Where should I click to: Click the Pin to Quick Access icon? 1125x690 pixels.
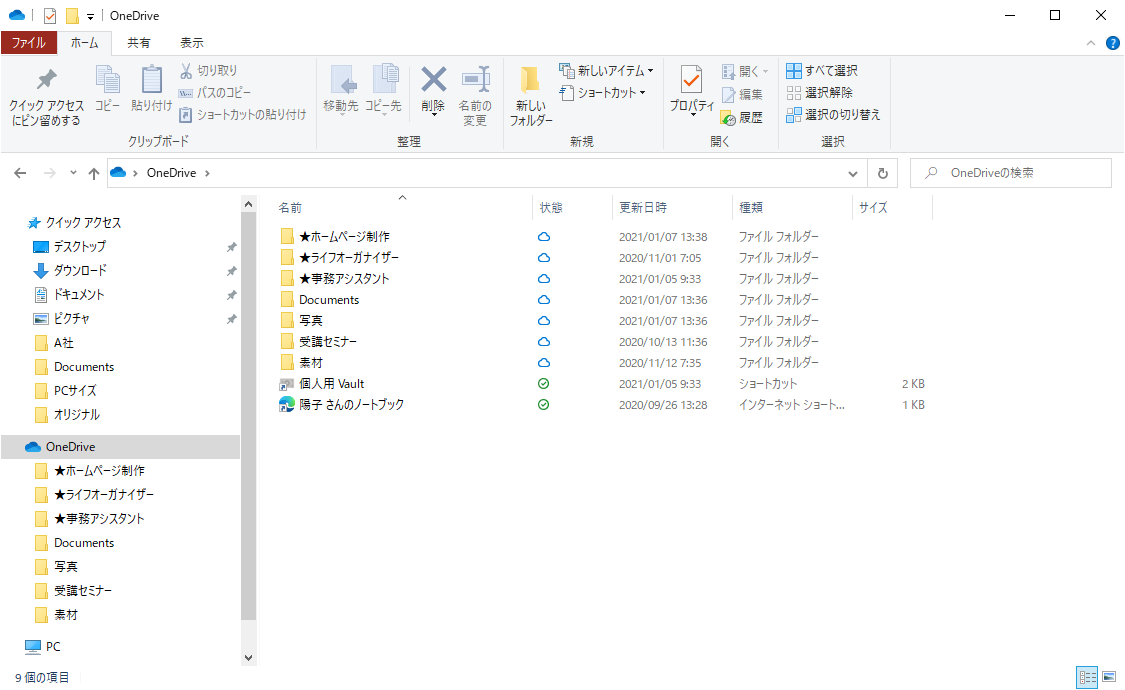pos(47,80)
